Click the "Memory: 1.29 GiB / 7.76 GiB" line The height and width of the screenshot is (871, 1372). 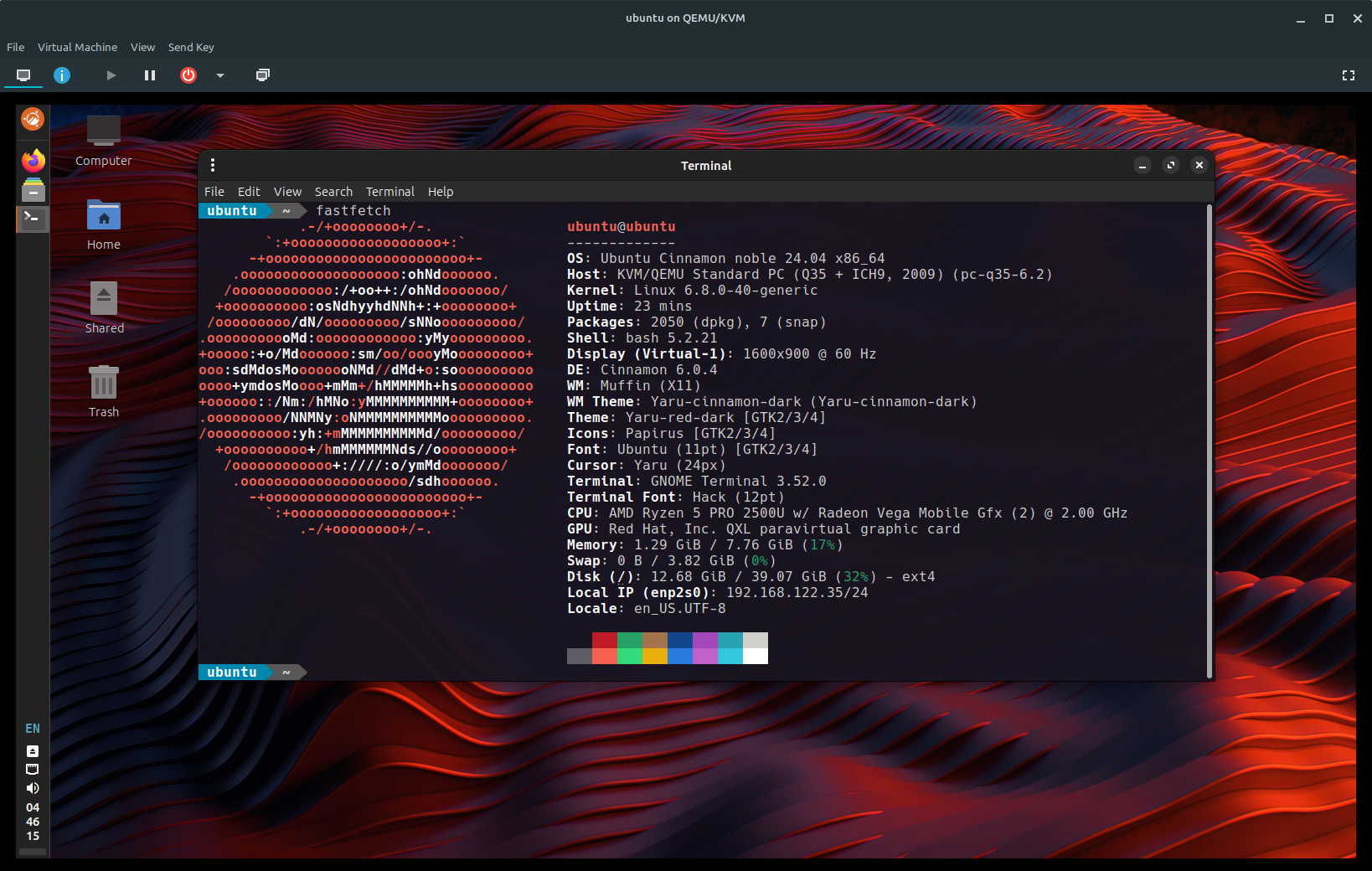coord(705,545)
